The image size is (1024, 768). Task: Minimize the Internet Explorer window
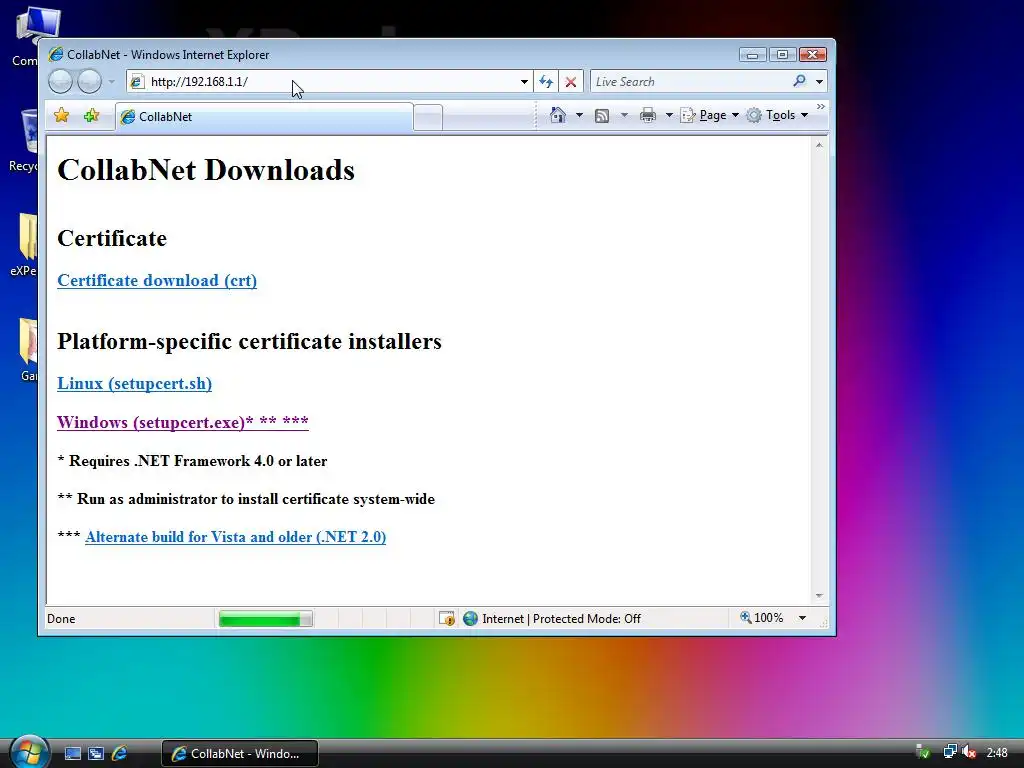[x=752, y=55]
